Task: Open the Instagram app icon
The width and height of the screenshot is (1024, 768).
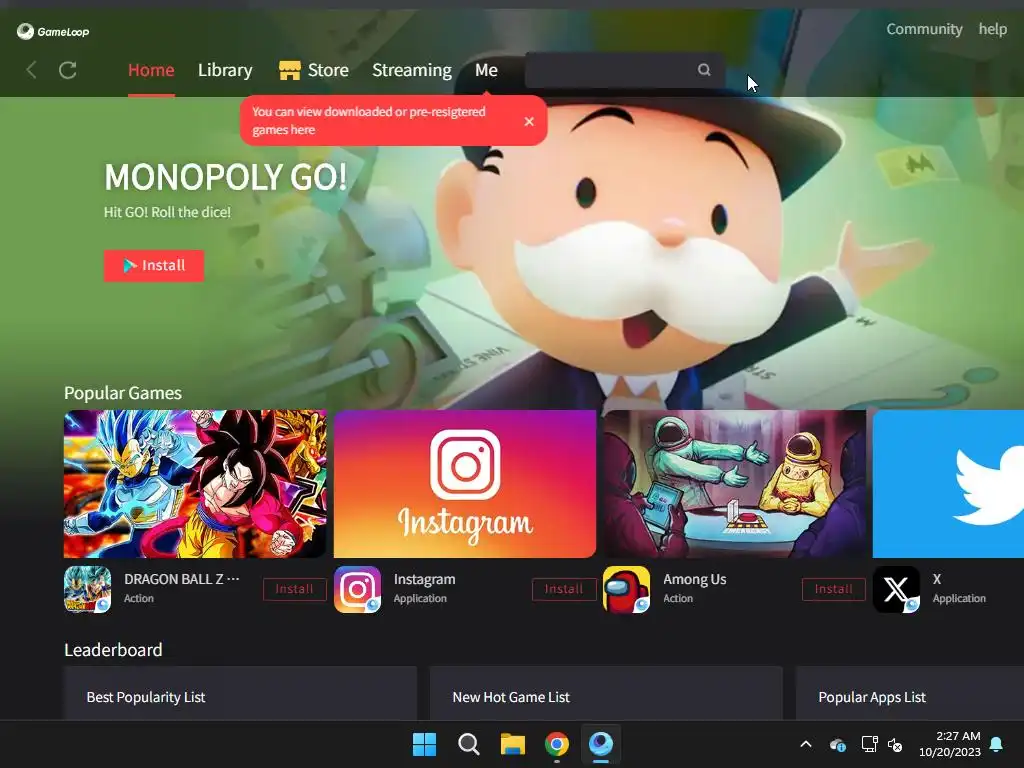Action: [357, 589]
